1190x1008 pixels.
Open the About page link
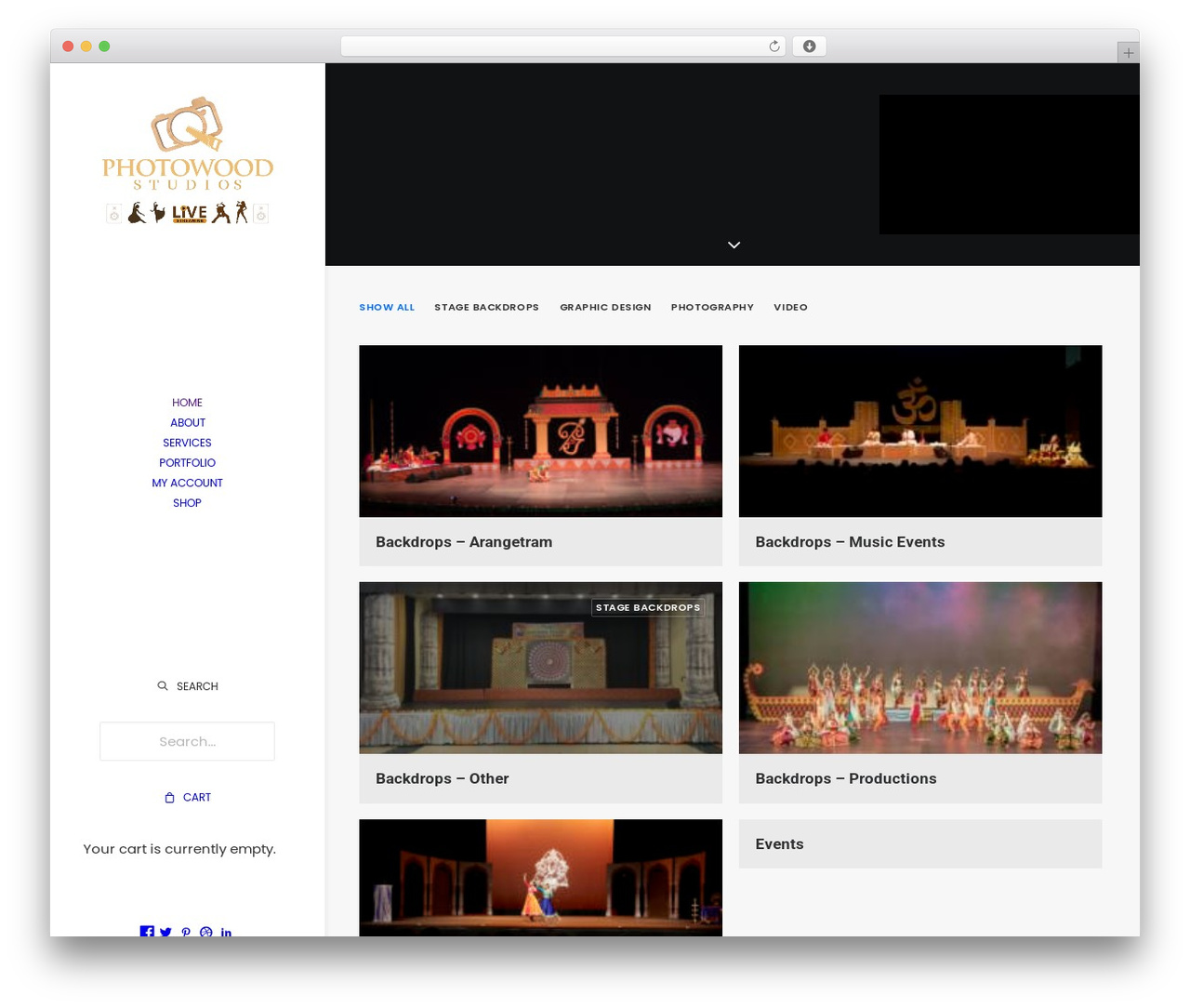(187, 422)
